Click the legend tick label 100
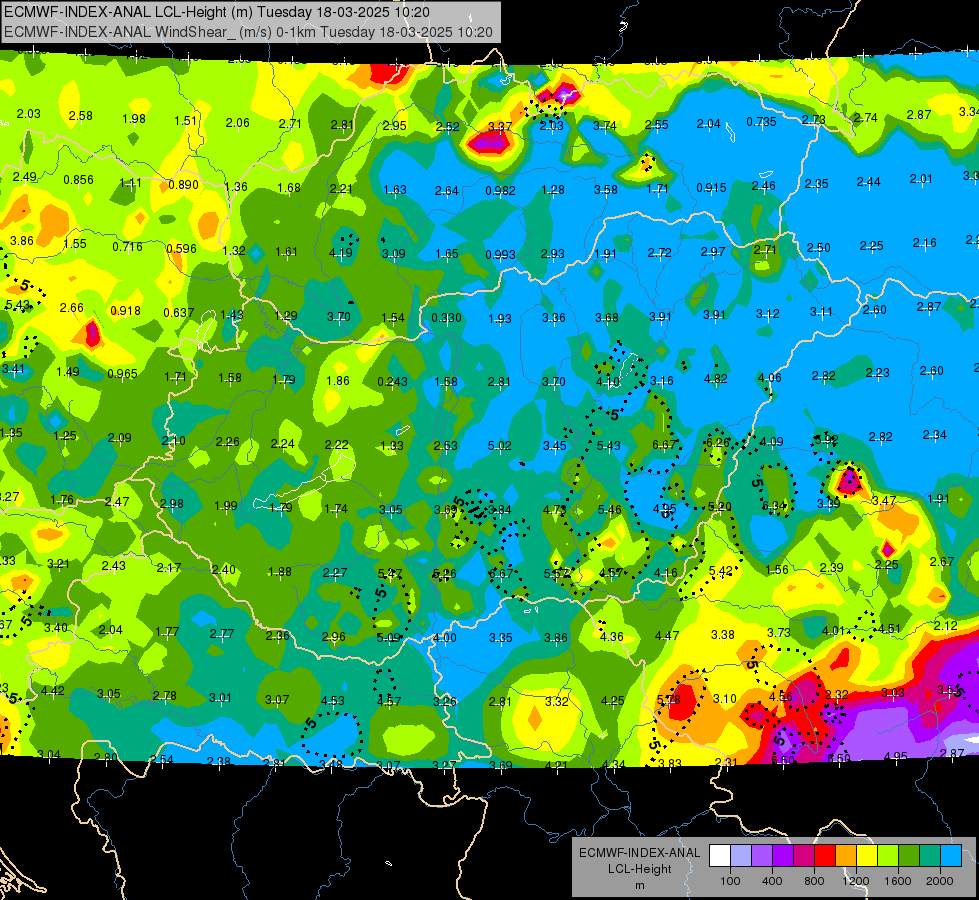 (x=730, y=881)
